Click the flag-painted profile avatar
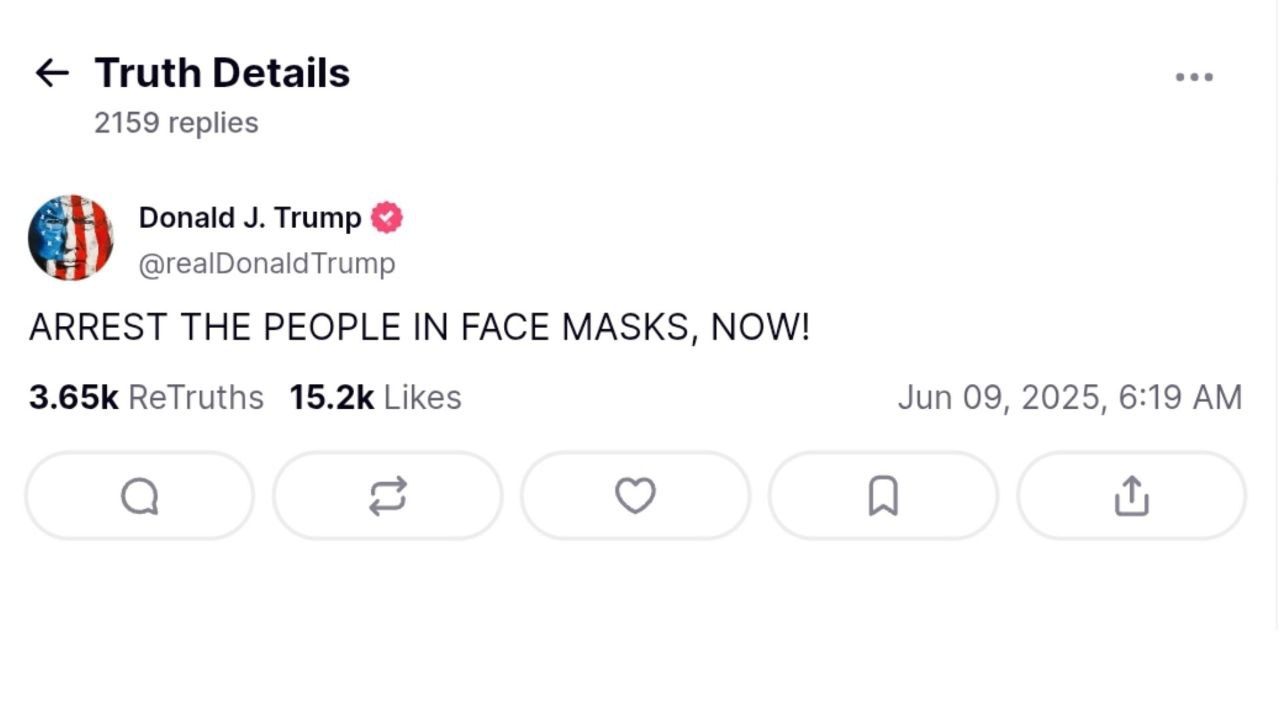This screenshot has height=719, width=1280. 70,238
